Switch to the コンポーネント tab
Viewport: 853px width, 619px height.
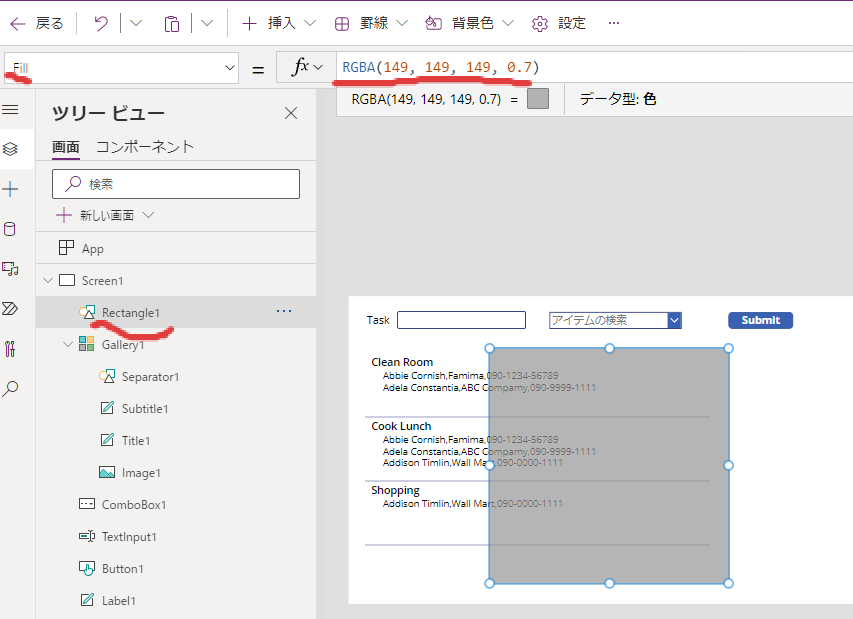(145, 147)
